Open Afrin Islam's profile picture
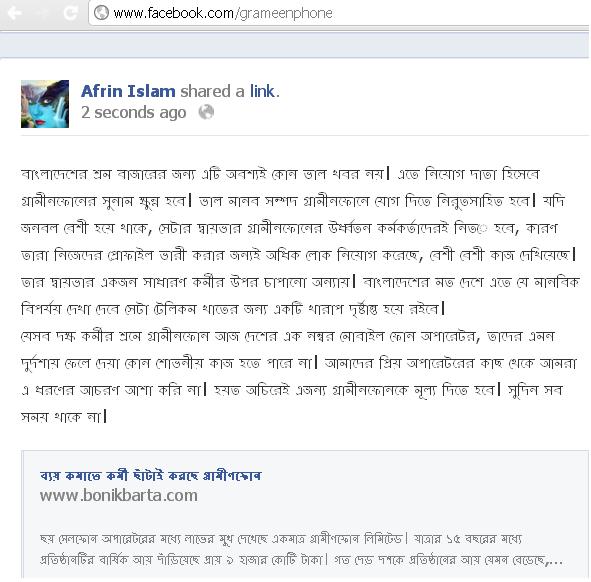The width and height of the screenshot is (591, 582). tap(45, 104)
